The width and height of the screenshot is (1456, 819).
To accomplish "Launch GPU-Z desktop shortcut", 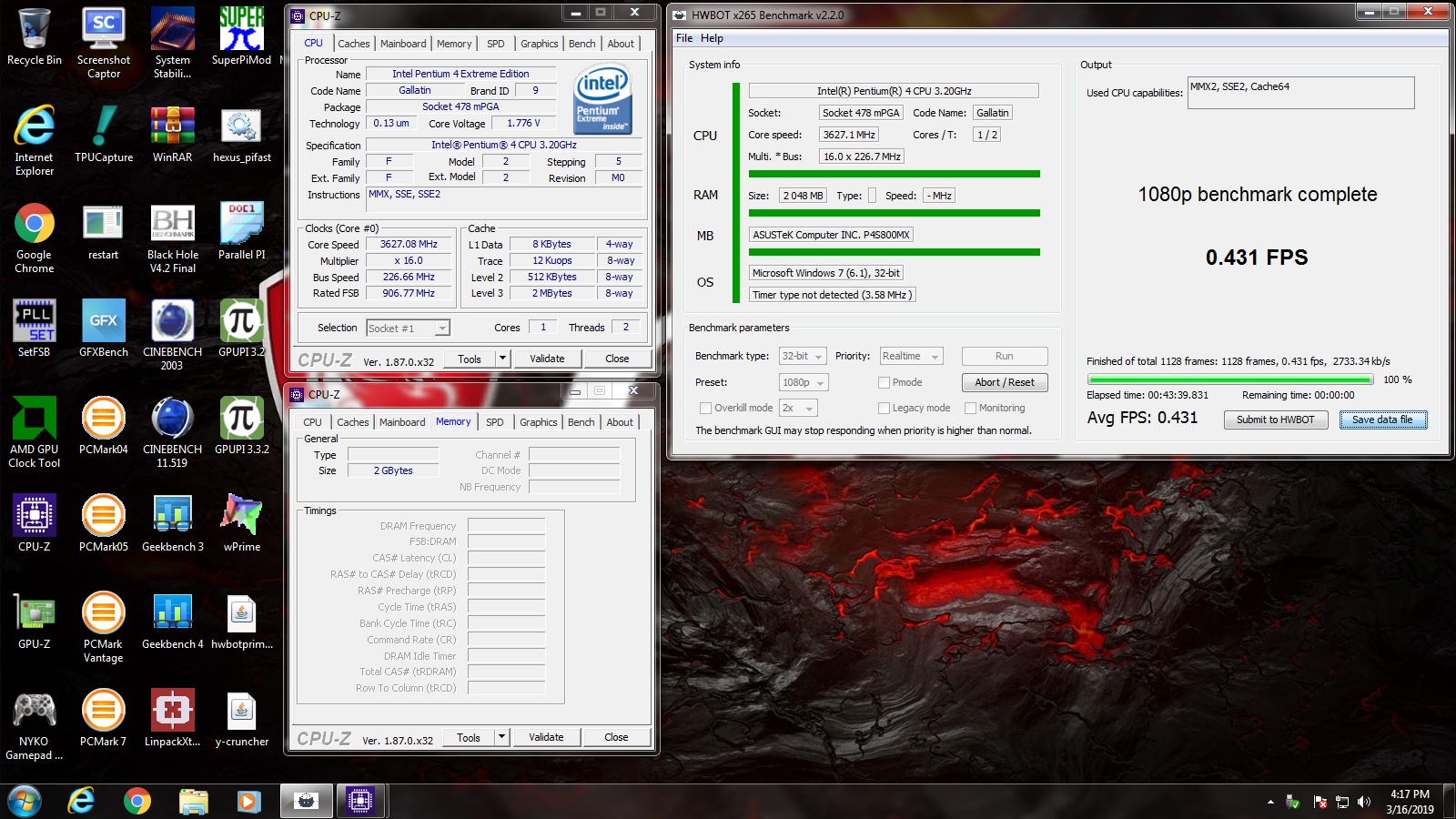I will 35,622.
